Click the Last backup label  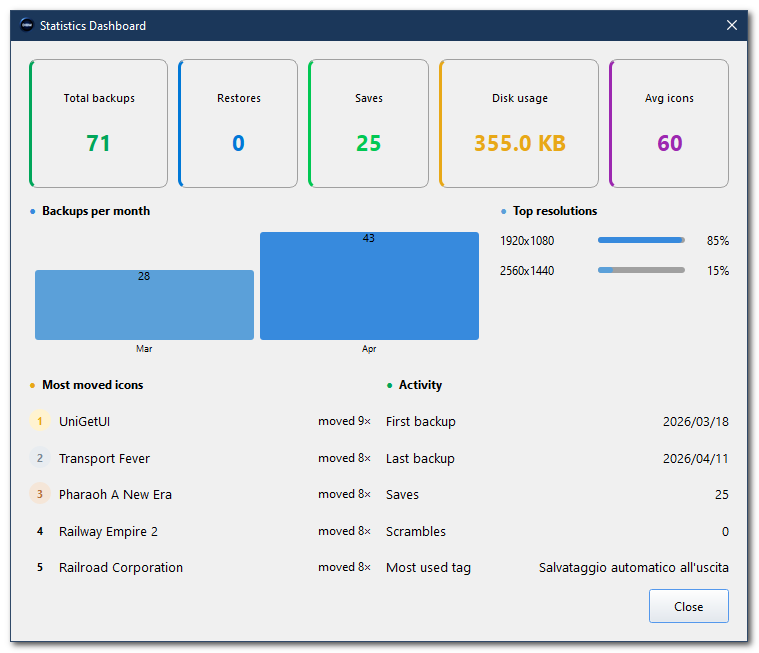[420, 458]
